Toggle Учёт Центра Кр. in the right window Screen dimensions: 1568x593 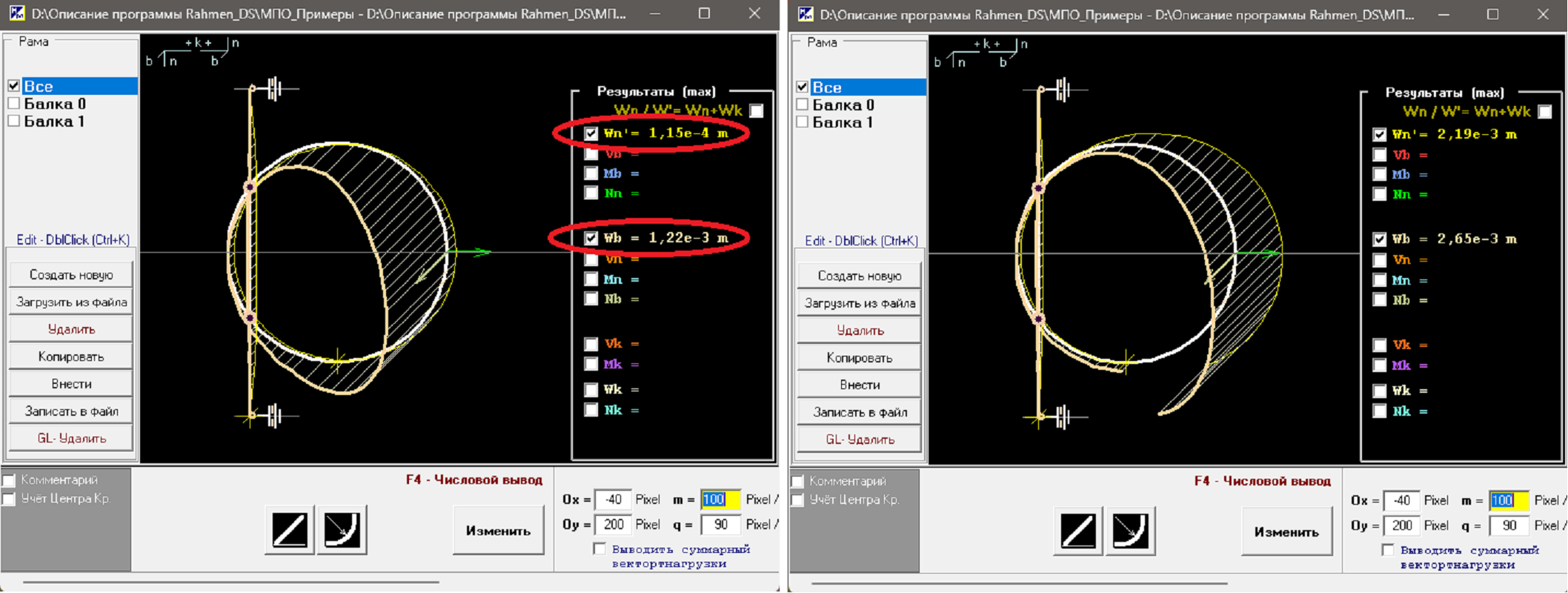point(797,500)
